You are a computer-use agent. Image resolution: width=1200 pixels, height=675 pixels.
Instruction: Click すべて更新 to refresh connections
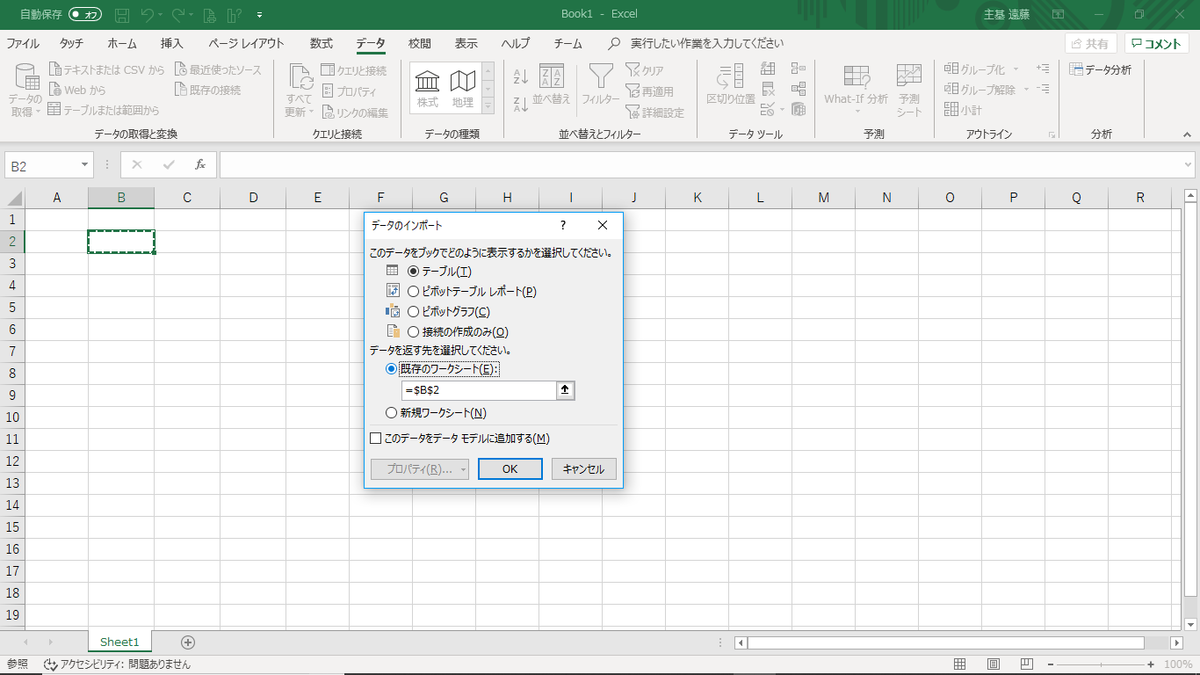[299, 88]
